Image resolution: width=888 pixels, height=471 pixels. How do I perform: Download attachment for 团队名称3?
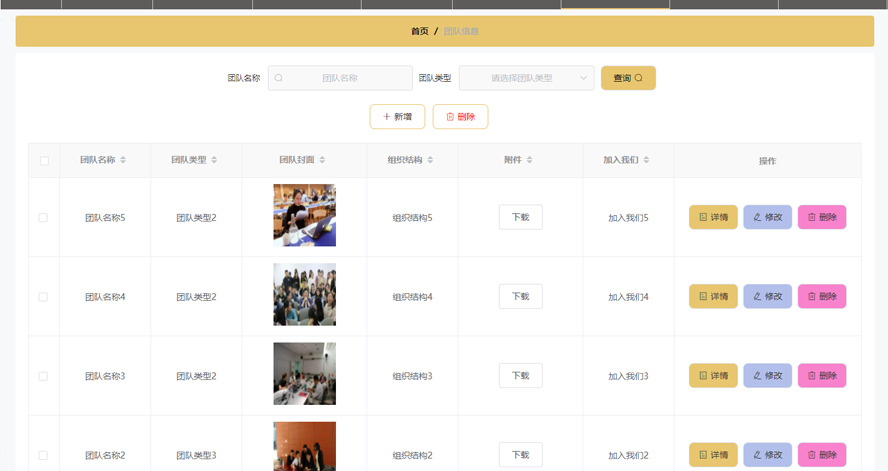(520, 376)
